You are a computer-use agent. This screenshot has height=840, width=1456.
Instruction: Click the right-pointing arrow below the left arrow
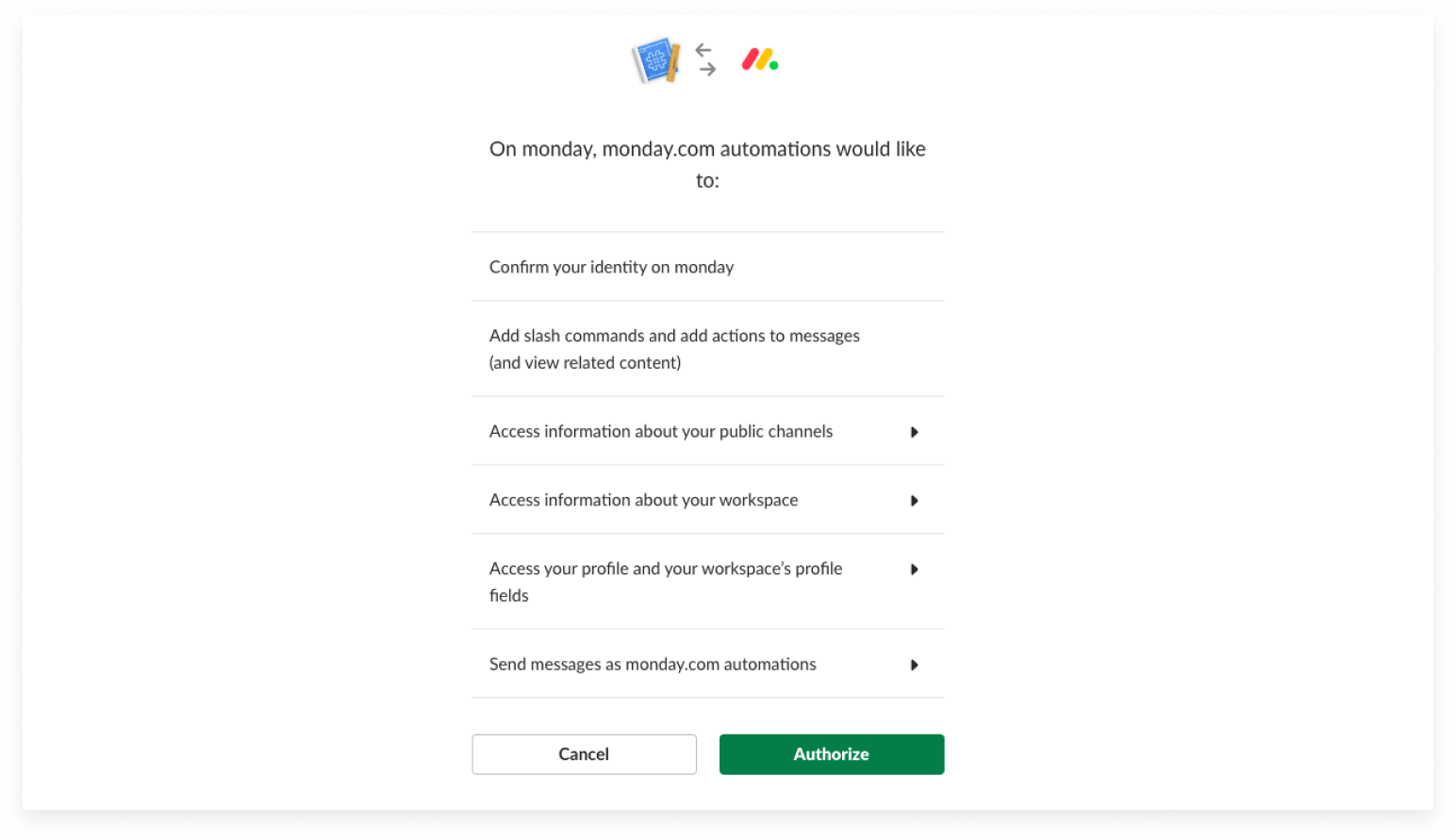[x=708, y=69]
